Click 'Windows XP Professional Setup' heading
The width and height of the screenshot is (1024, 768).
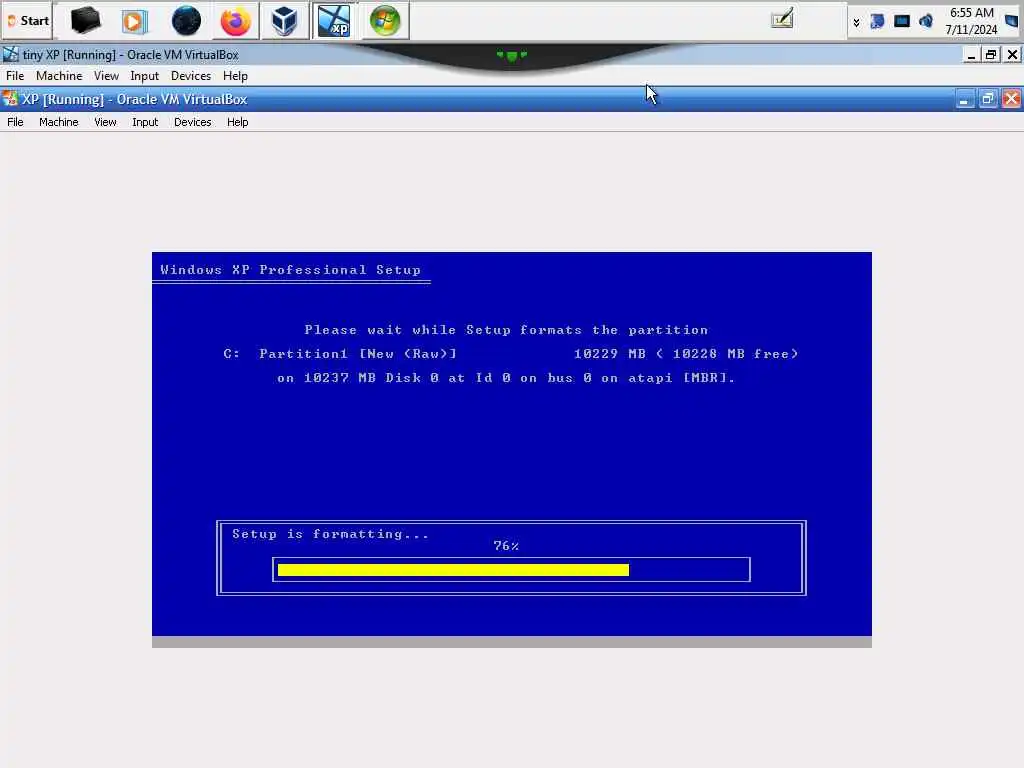[291, 270]
